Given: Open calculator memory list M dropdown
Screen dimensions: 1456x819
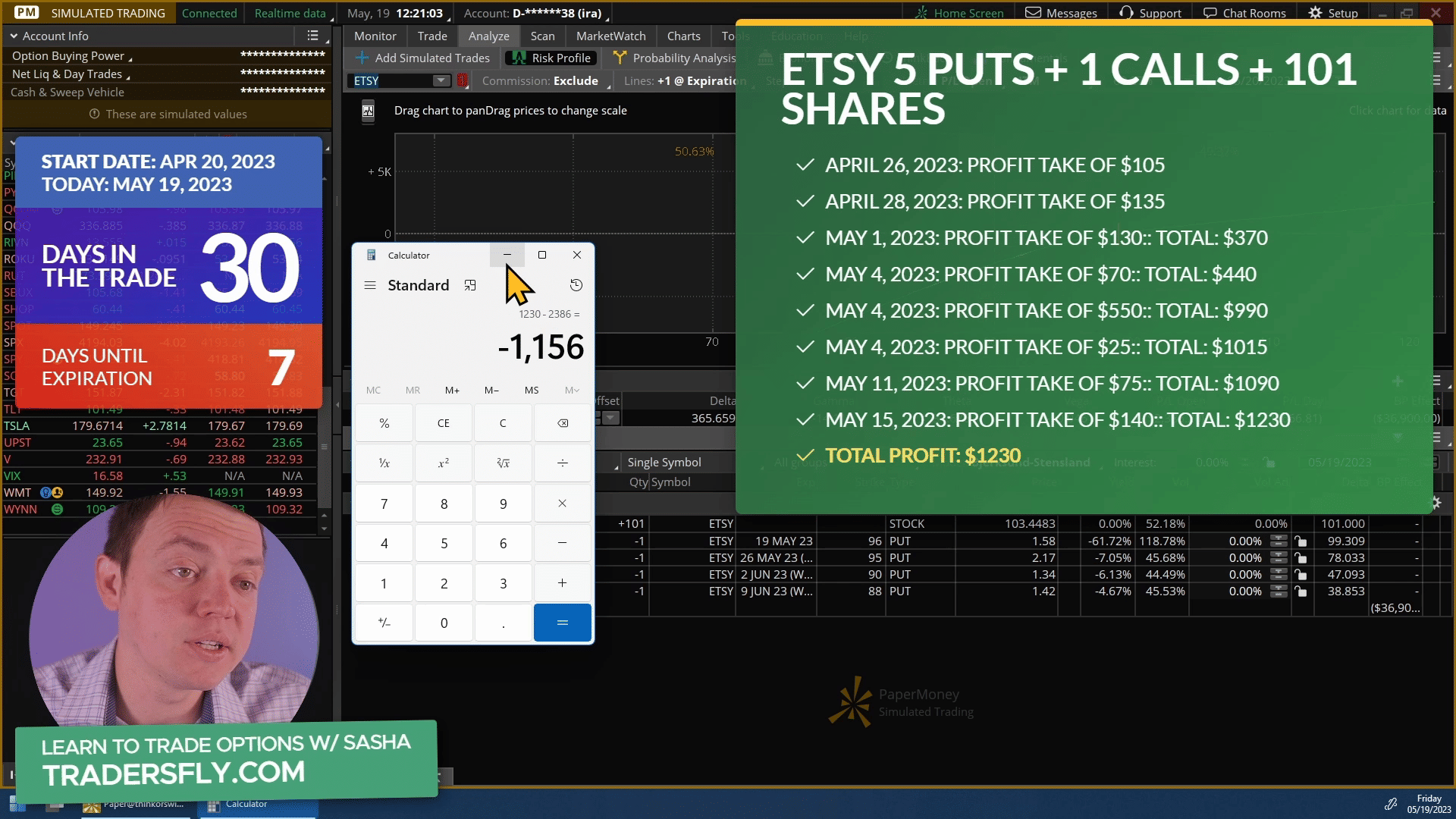Looking at the screenshot, I should (572, 391).
